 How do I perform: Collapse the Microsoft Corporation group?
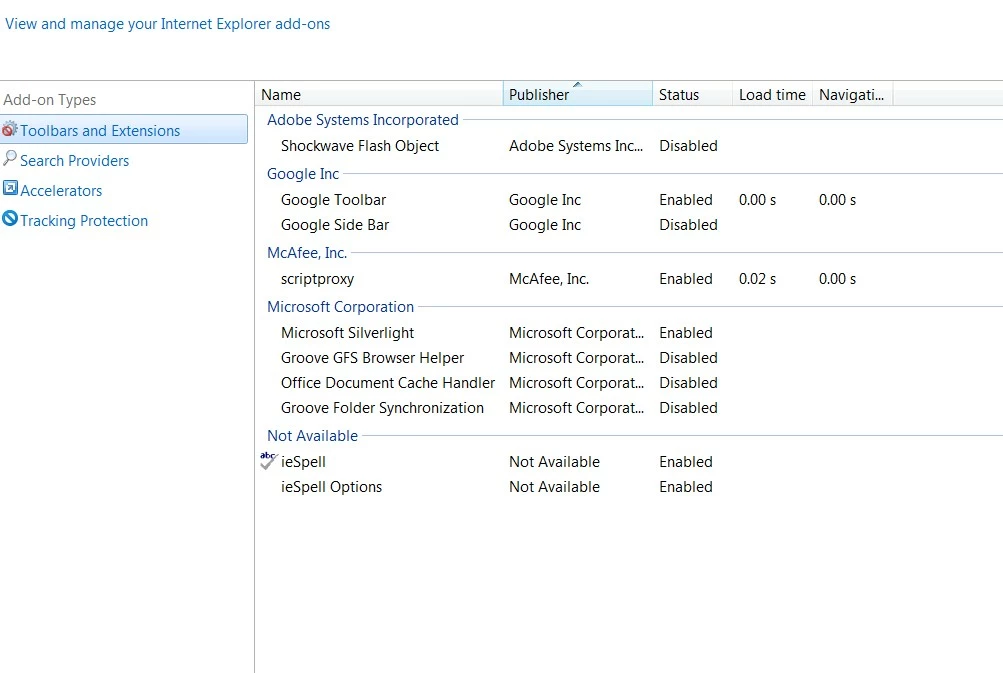(x=340, y=307)
